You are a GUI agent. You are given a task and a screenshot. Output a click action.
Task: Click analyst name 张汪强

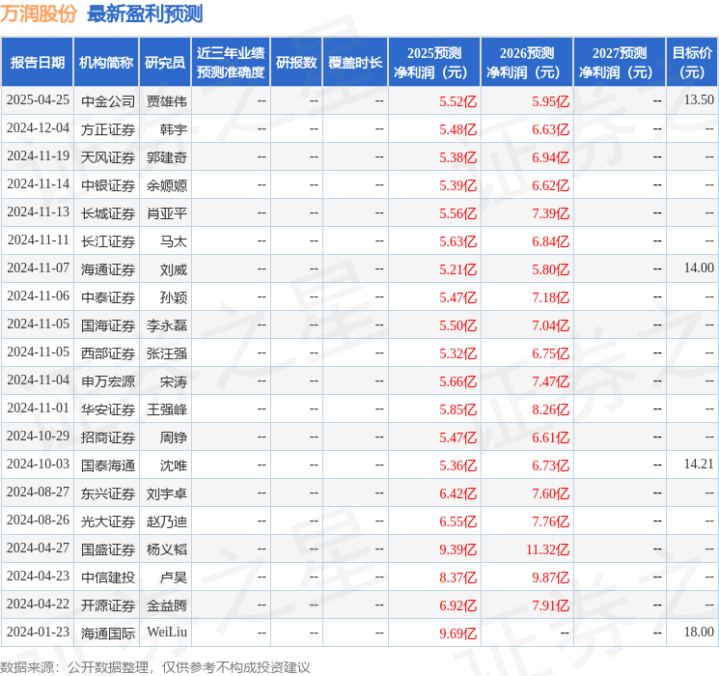[x=166, y=354]
